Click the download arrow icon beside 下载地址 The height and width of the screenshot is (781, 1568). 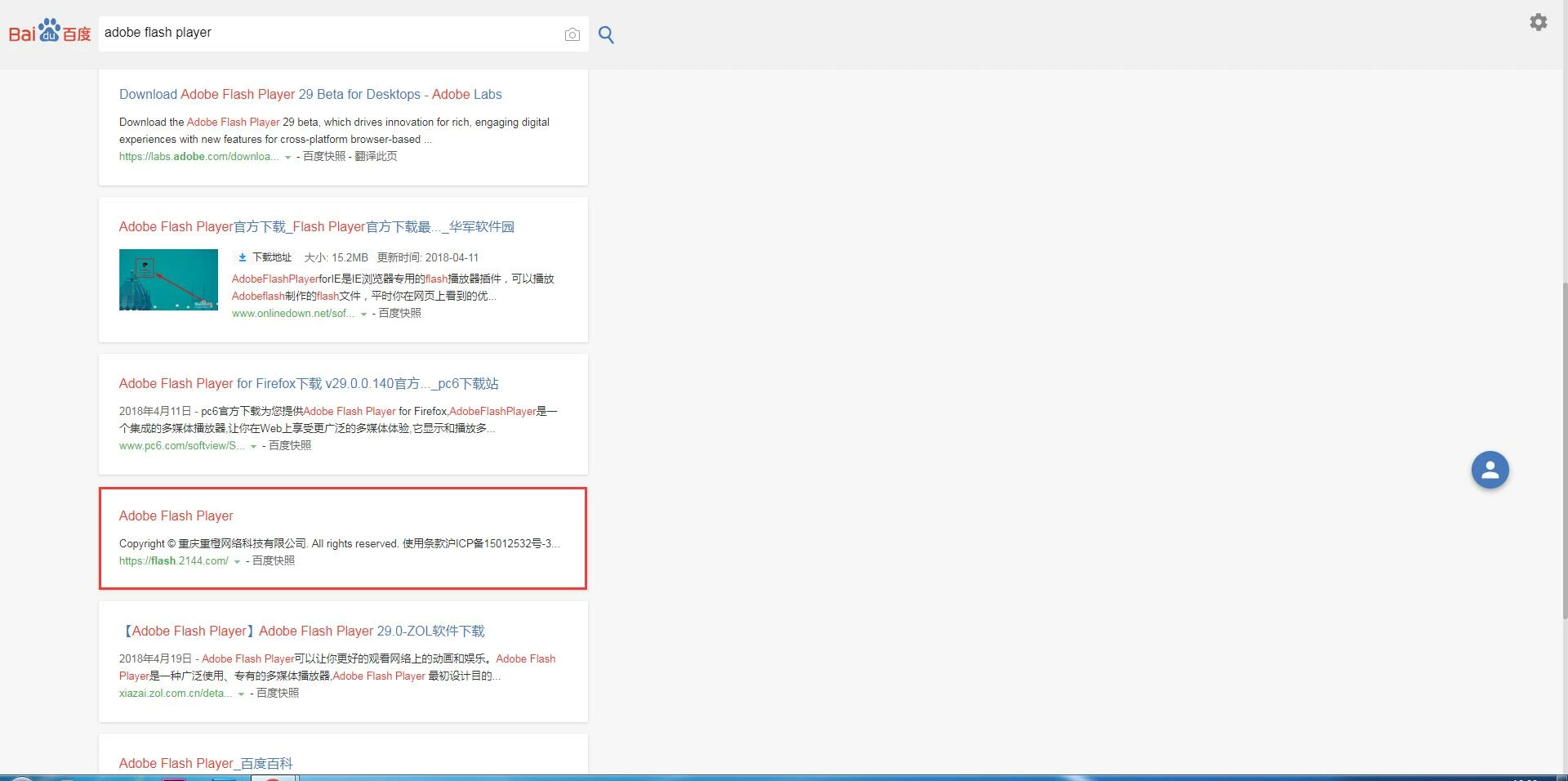pos(243,257)
